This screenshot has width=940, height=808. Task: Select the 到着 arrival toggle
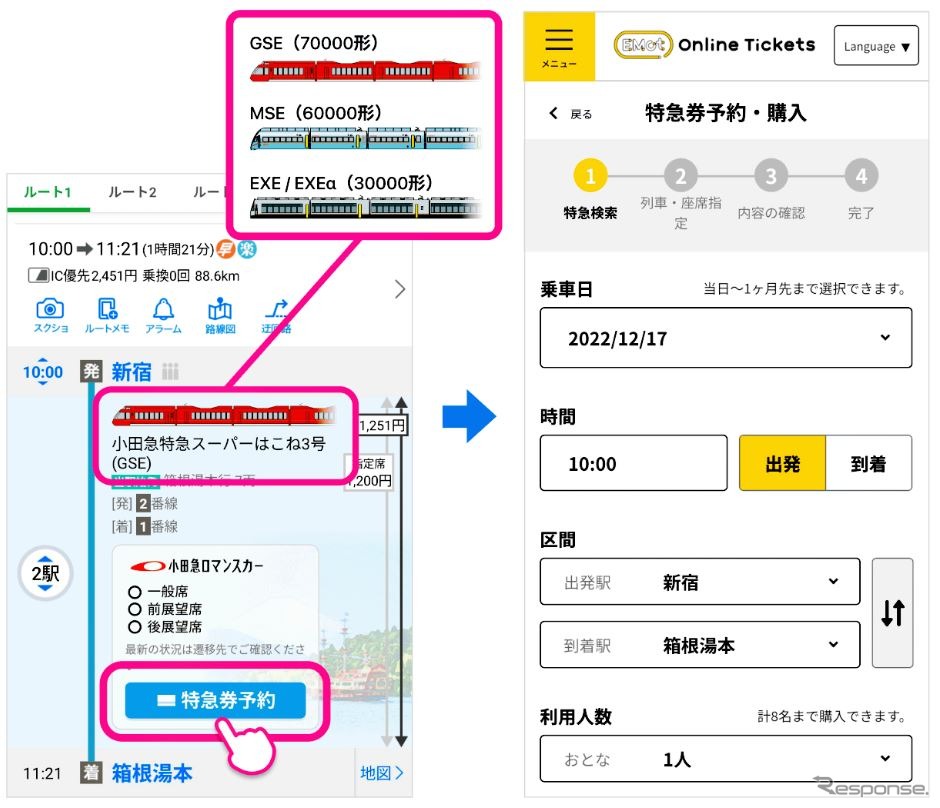coord(869,463)
